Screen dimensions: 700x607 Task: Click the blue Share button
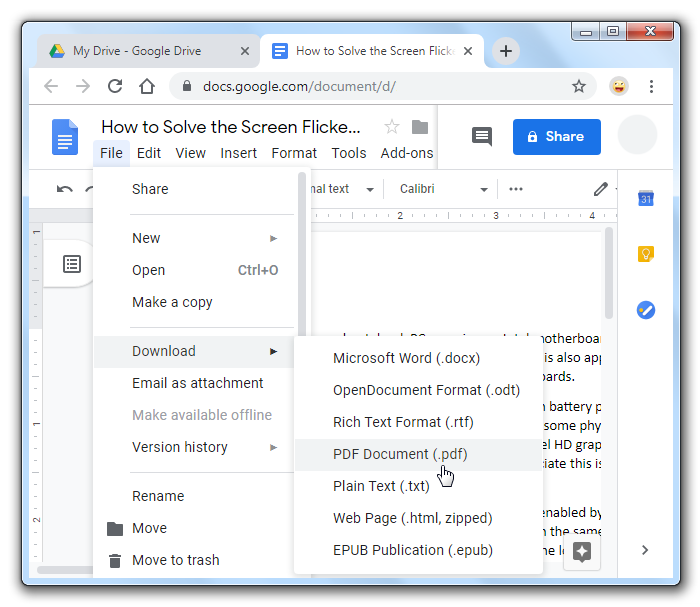click(556, 137)
